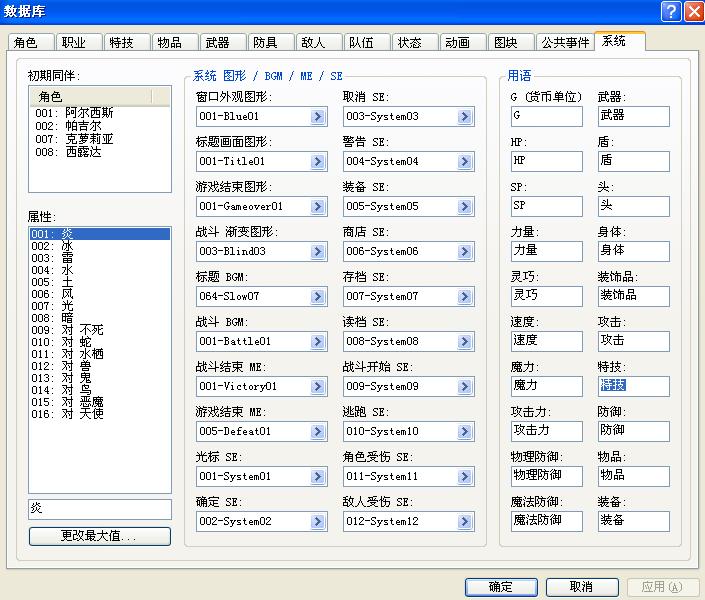Open the 状态 tab
The width and height of the screenshot is (705, 600).
[x=415, y=42]
